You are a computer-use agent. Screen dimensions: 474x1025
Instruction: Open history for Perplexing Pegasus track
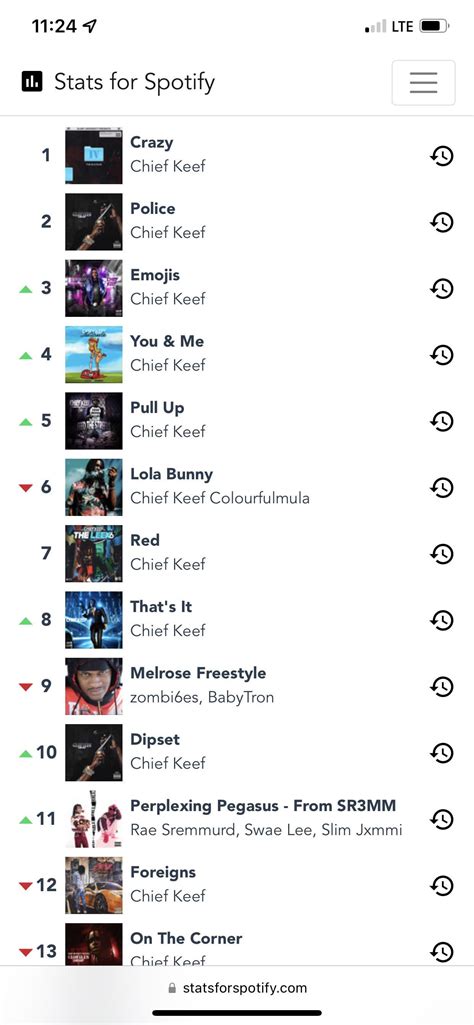[x=442, y=819]
